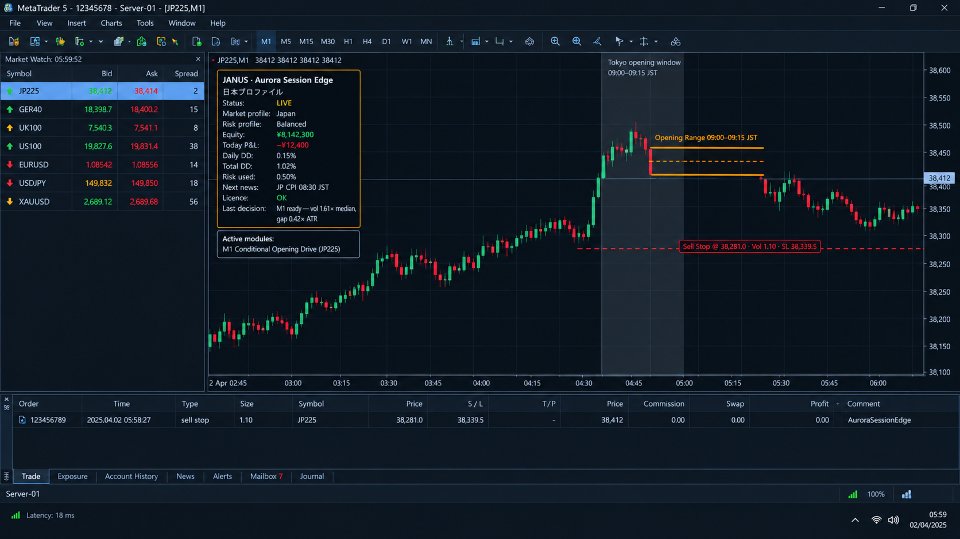Viewport: 960px width, 539px height.
Task: Click the latency signal bars icon
Action: pyautogui.click(x=15, y=515)
